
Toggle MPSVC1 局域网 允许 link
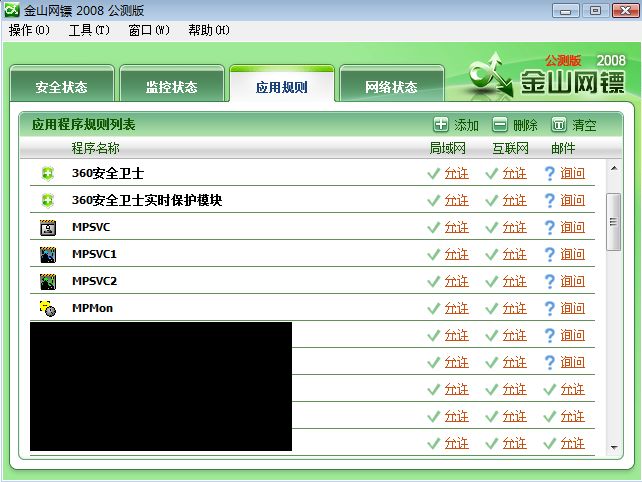click(x=457, y=255)
